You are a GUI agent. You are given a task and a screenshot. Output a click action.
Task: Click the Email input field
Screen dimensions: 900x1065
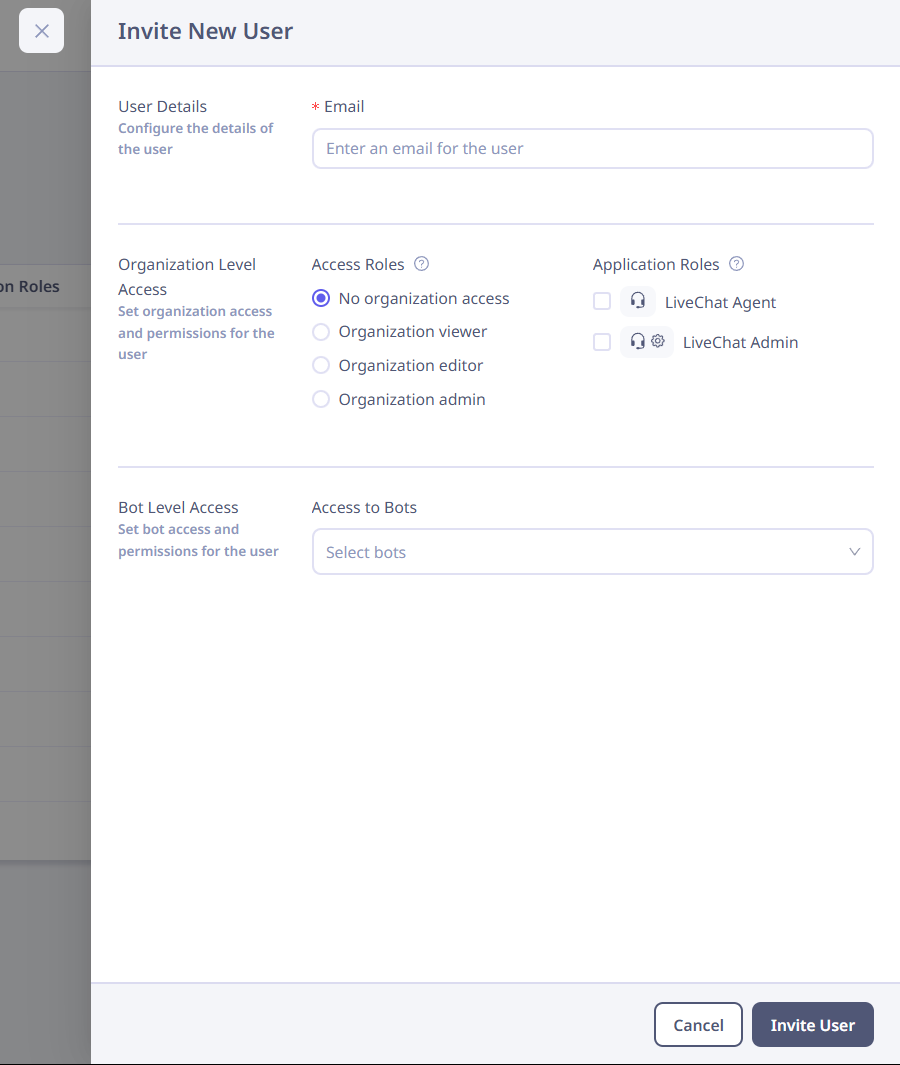[592, 148]
